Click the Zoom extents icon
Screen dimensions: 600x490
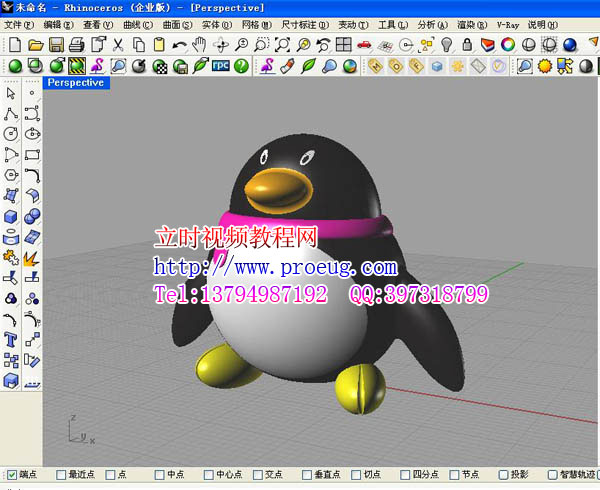282,45
